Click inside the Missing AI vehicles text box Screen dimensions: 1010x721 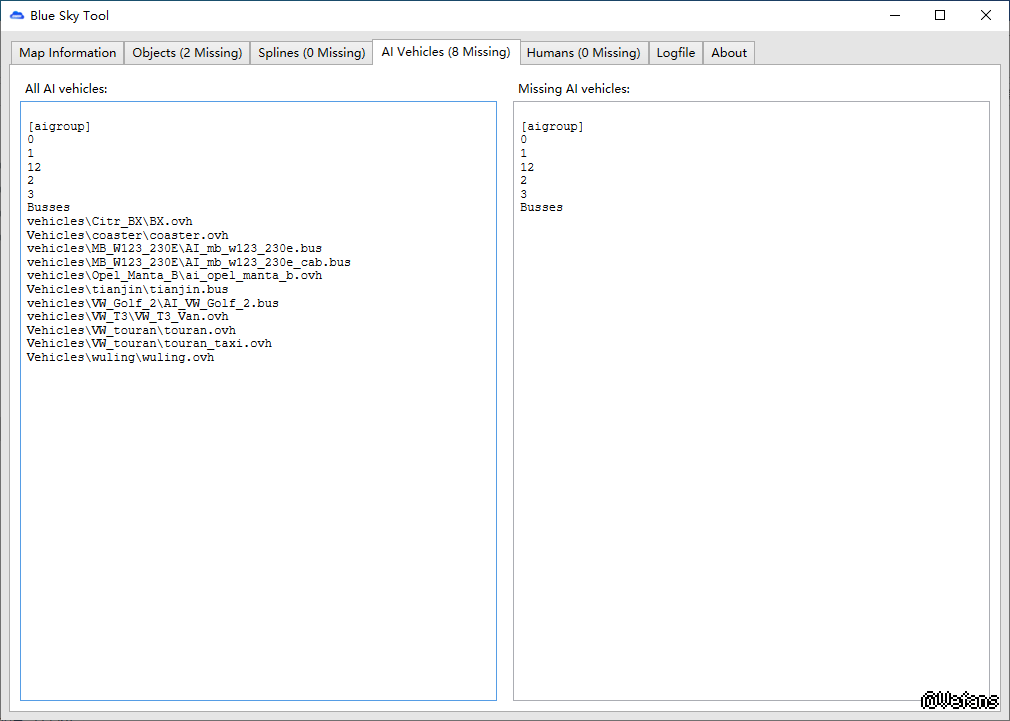tap(750, 450)
